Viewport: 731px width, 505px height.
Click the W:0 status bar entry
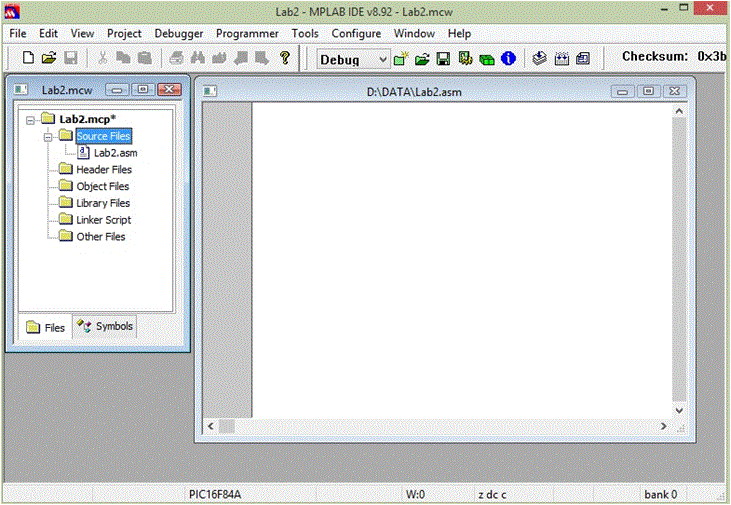415,494
